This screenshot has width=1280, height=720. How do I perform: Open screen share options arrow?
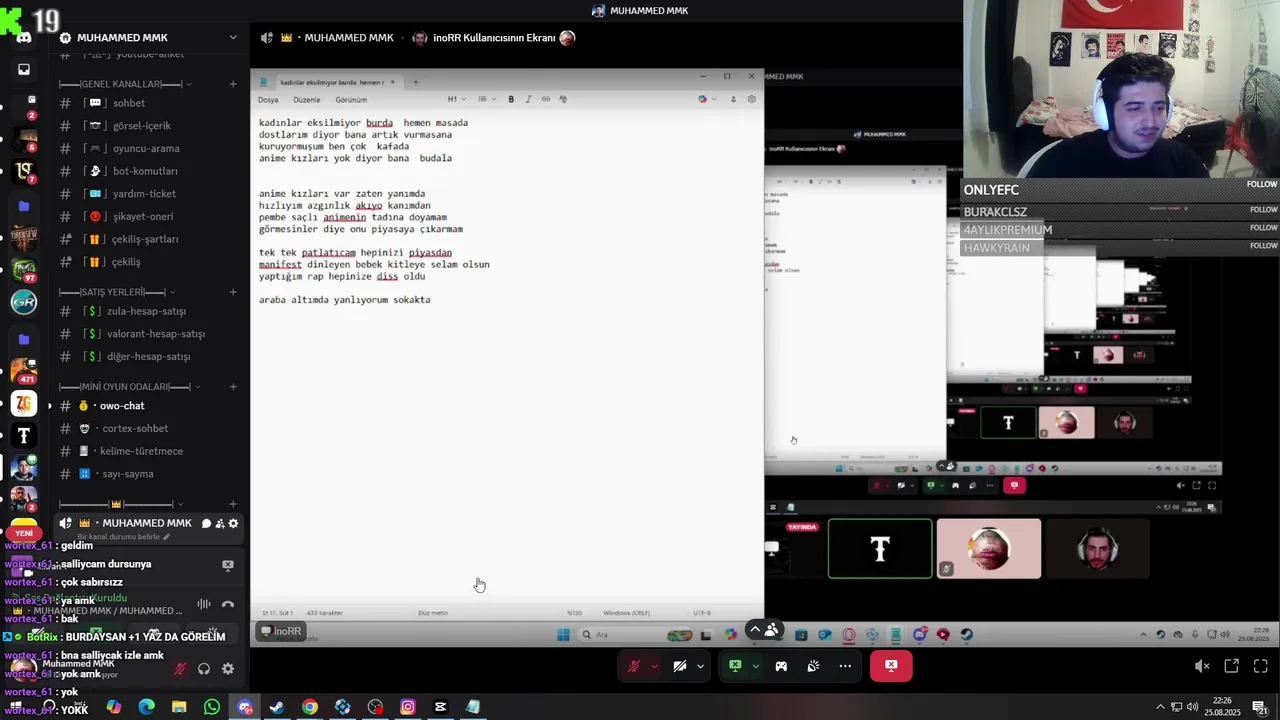[755, 666]
